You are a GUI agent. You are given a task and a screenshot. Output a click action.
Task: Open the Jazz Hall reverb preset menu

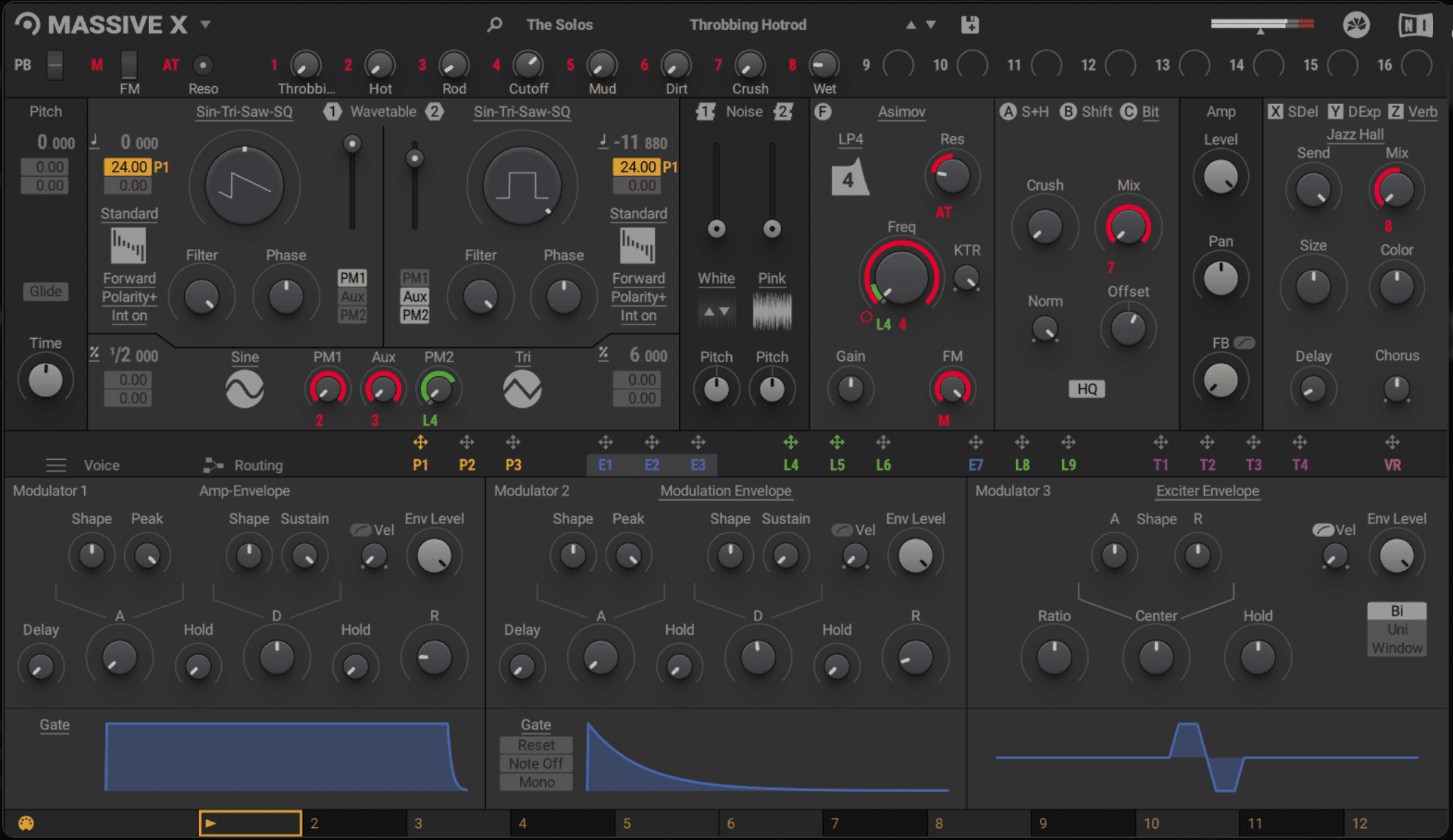click(x=1355, y=134)
